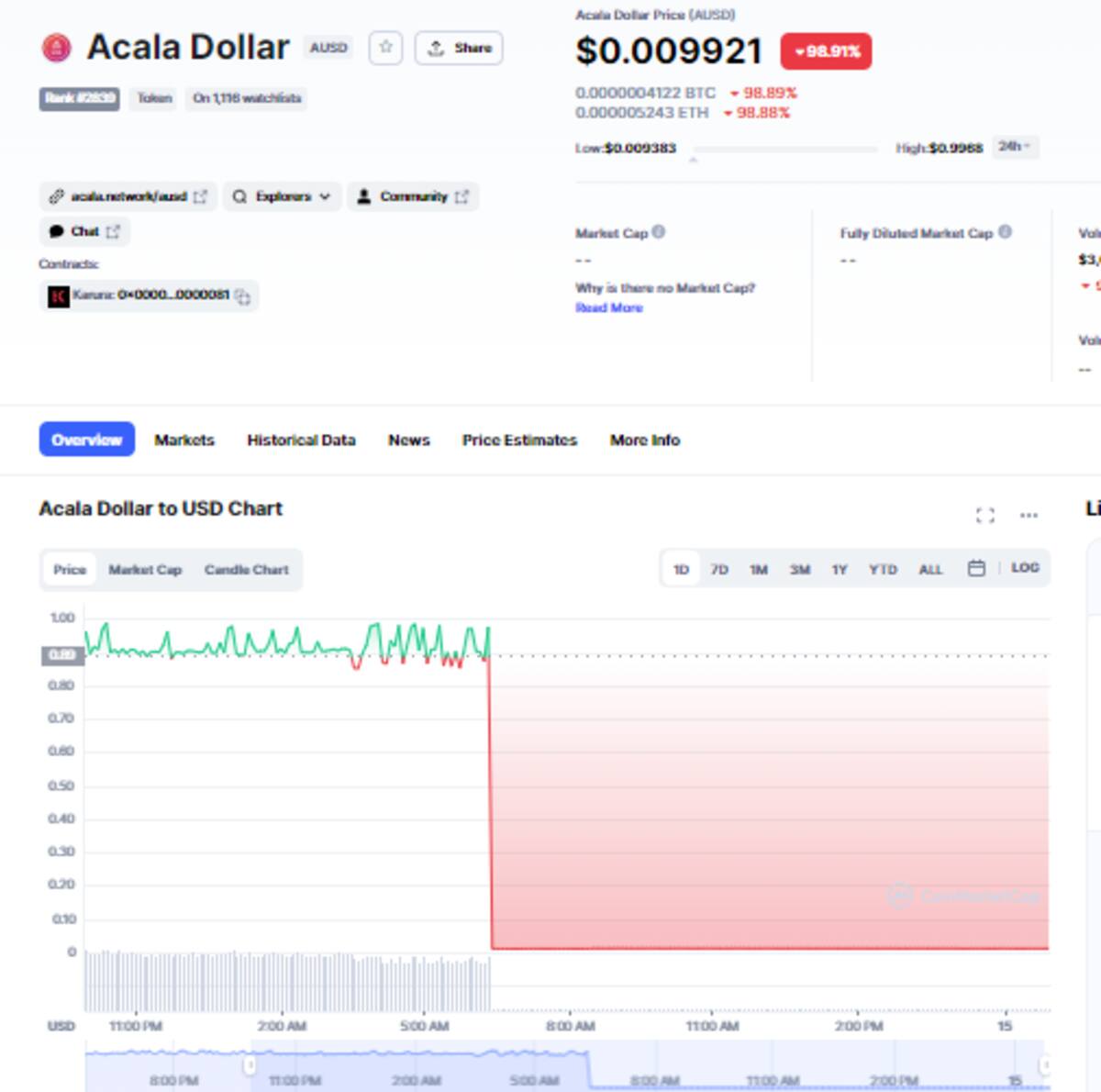
Task: Click the $0.009921 price value
Action: [x=669, y=51]
